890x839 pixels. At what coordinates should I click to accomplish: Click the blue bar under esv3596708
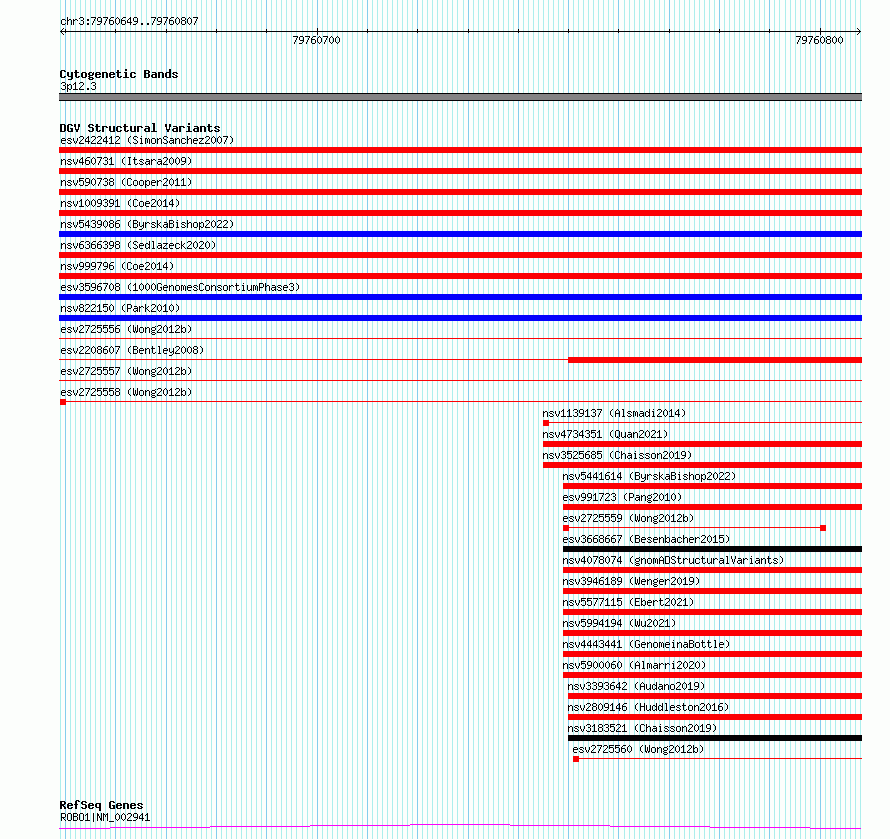pos(460,297)
